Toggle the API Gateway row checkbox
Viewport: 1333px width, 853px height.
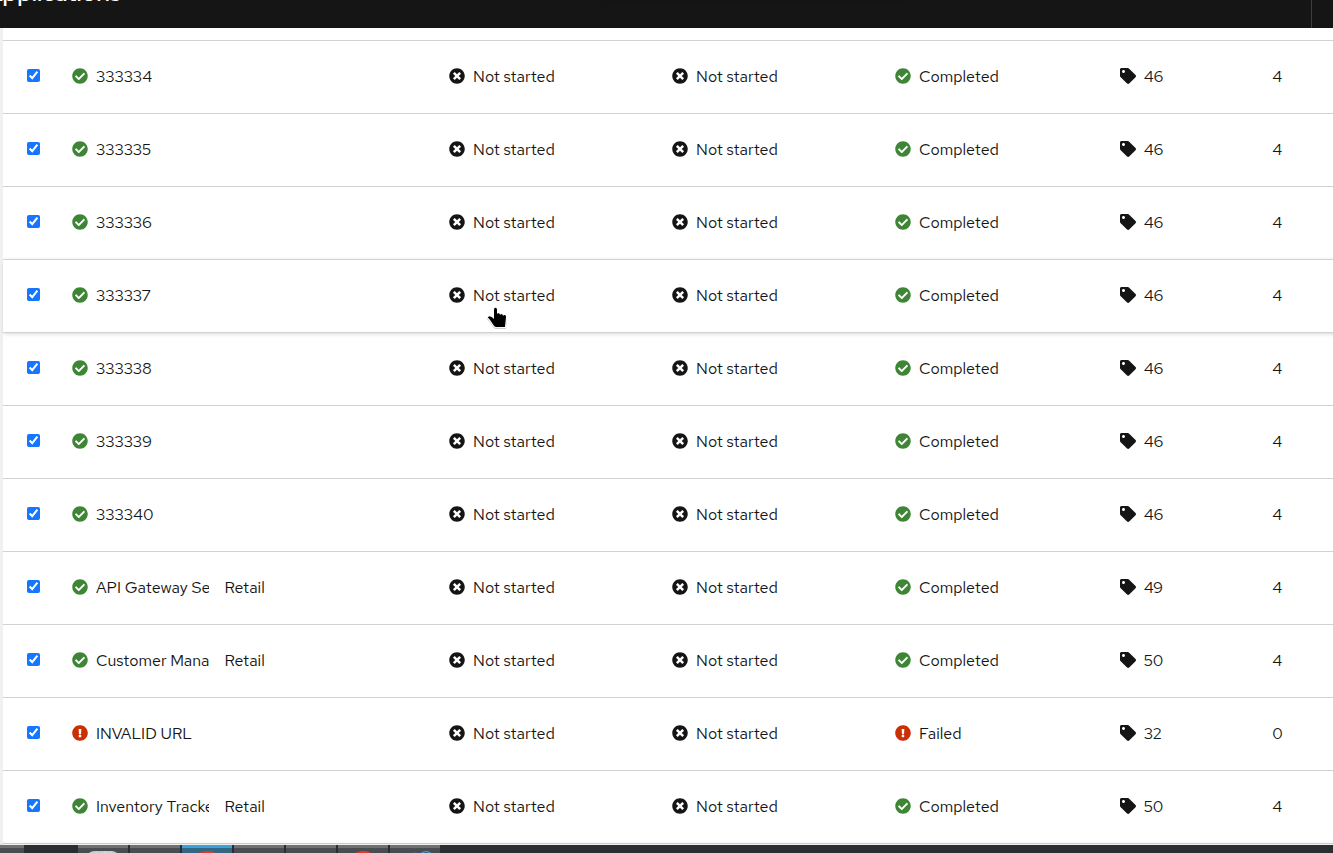pyautogui.click(x=33, y=586)
